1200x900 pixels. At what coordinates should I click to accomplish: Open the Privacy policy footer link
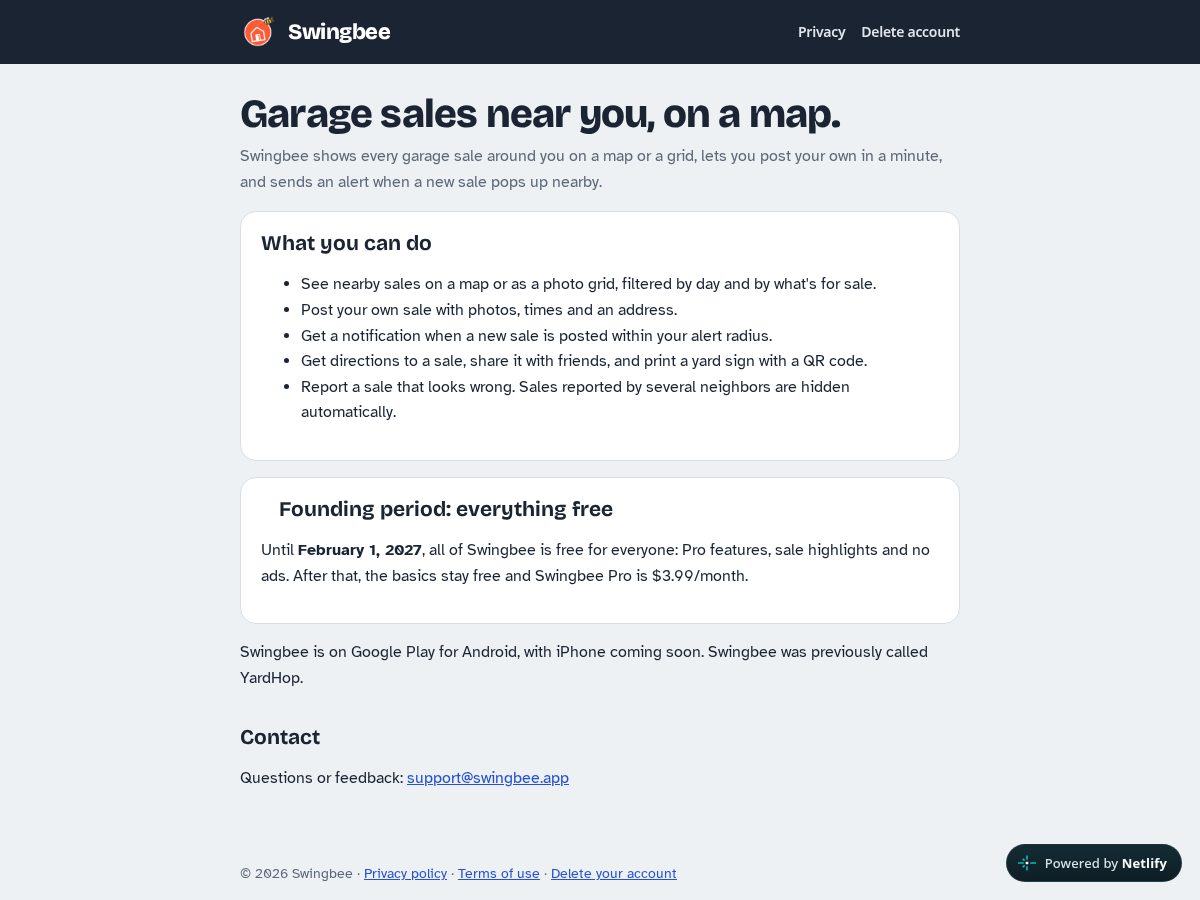[405, 873]
